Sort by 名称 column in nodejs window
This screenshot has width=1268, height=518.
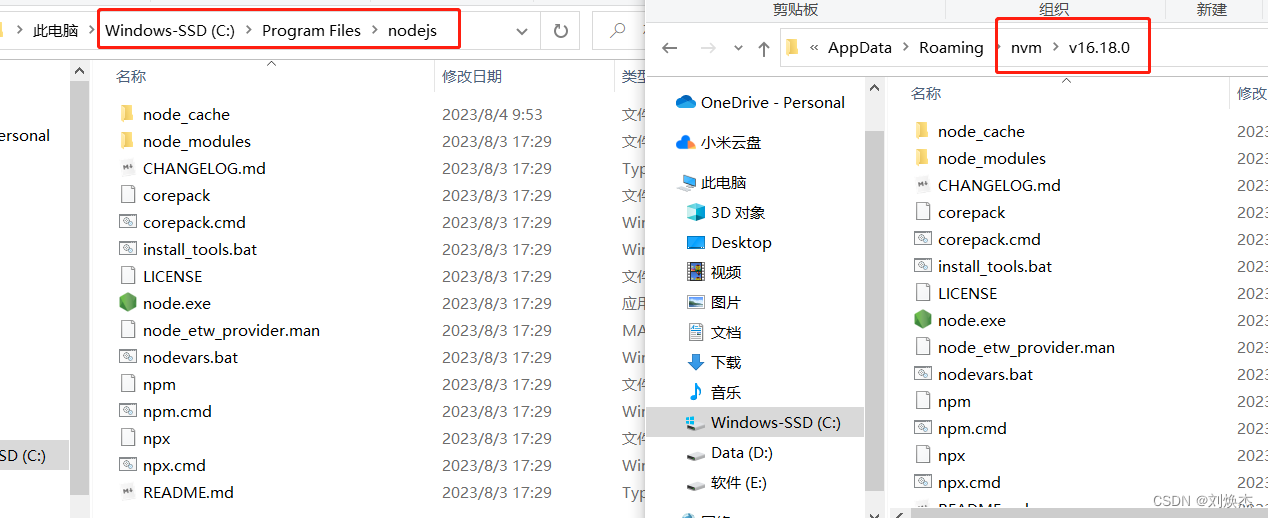point(131,77)
